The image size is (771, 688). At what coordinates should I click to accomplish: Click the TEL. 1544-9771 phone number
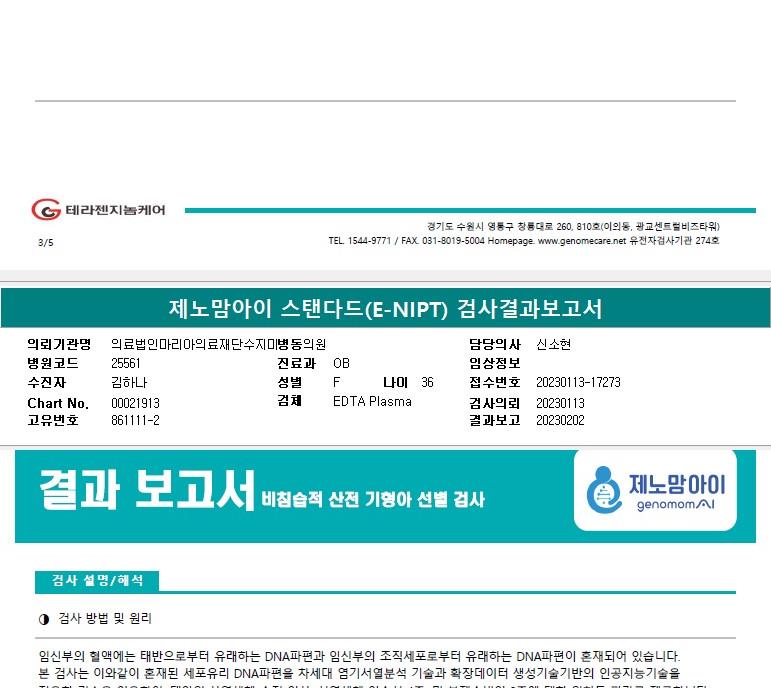[x=359, y=241]
